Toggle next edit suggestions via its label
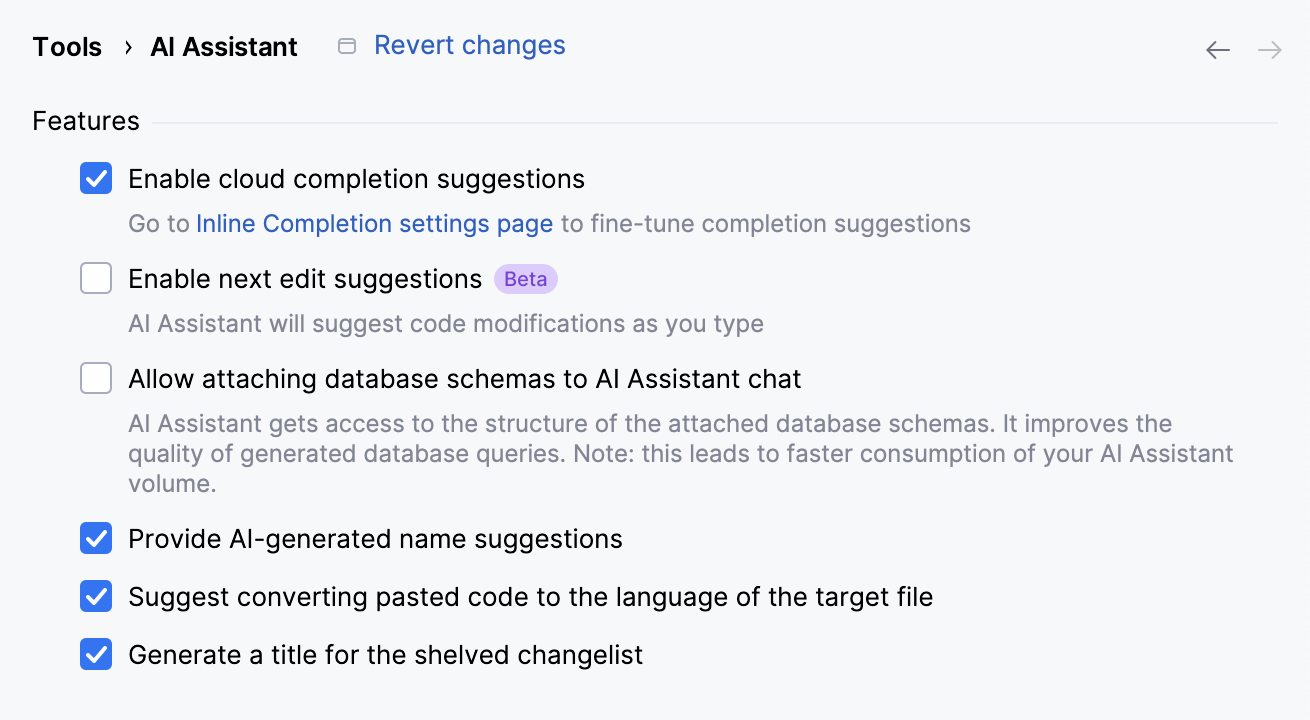 click(x=303, y=279)
